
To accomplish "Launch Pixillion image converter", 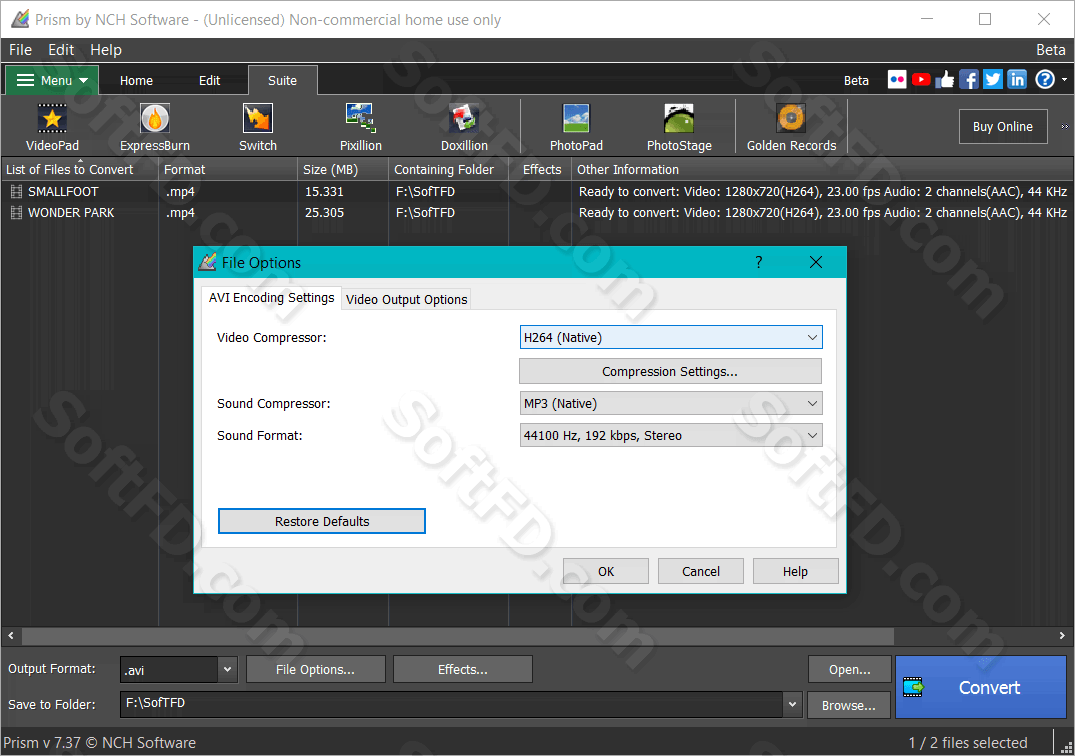I will click(x=361, y=127).
